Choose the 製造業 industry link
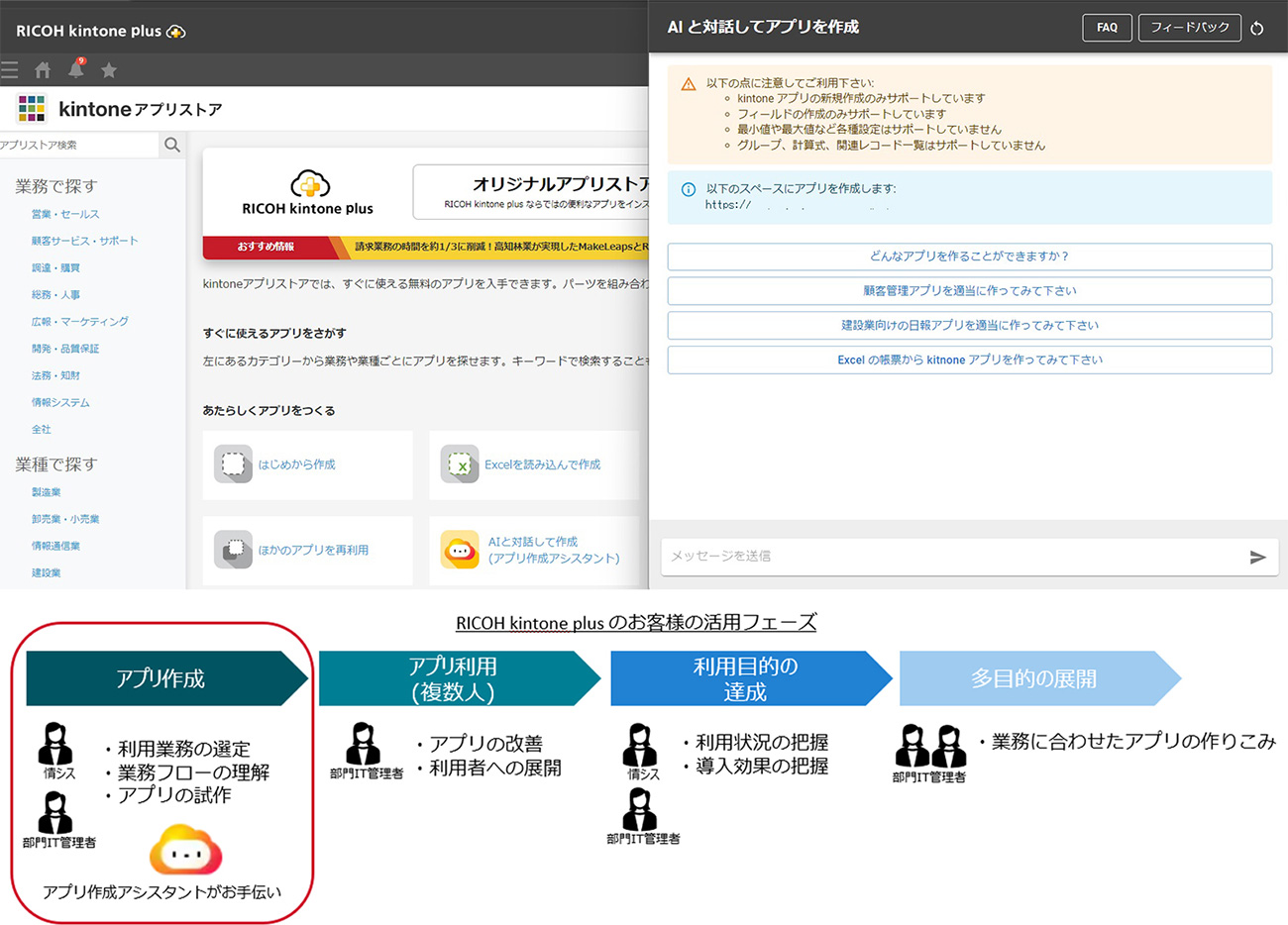 (46, 492)
